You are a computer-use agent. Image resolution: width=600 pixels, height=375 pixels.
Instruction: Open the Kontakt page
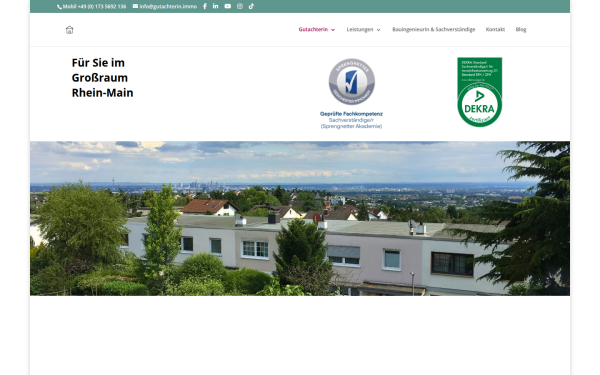[x=495, y=29]
